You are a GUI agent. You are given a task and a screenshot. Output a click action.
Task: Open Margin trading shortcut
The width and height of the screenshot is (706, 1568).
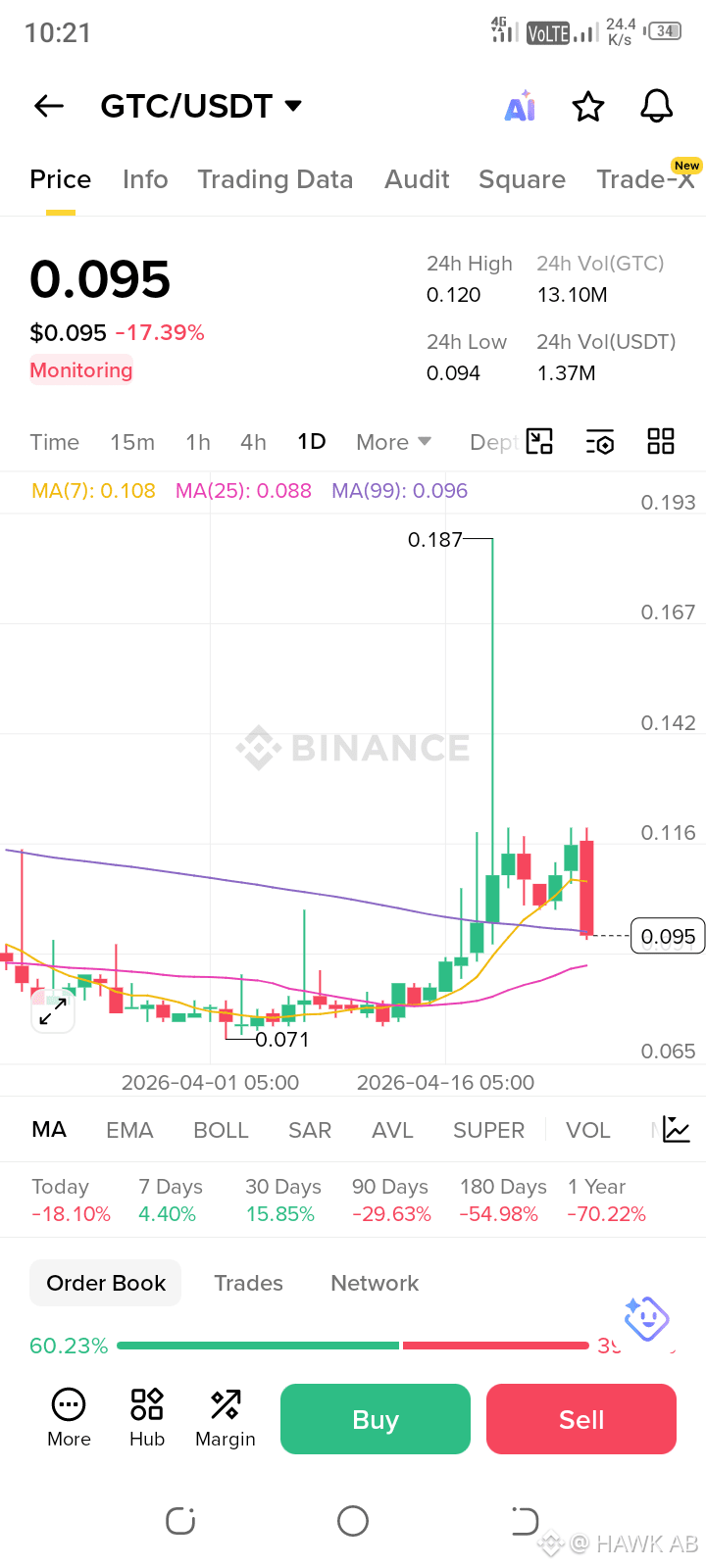[x=226, y=1418]
